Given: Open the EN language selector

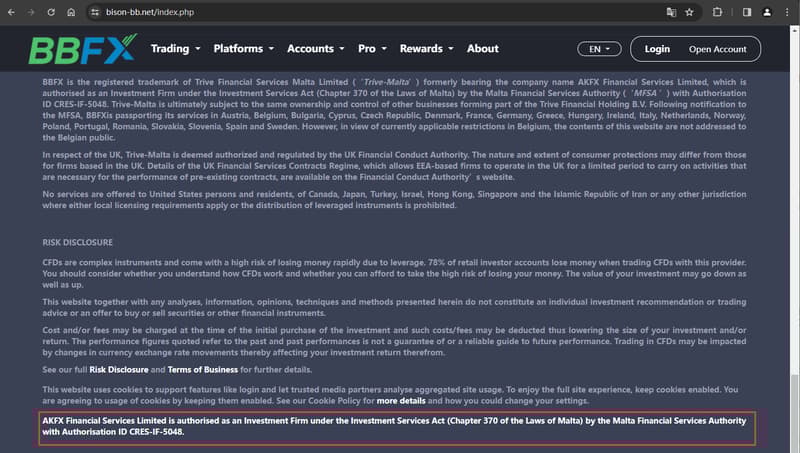Looking at the screenshot, I should click(x=599, y=49).
